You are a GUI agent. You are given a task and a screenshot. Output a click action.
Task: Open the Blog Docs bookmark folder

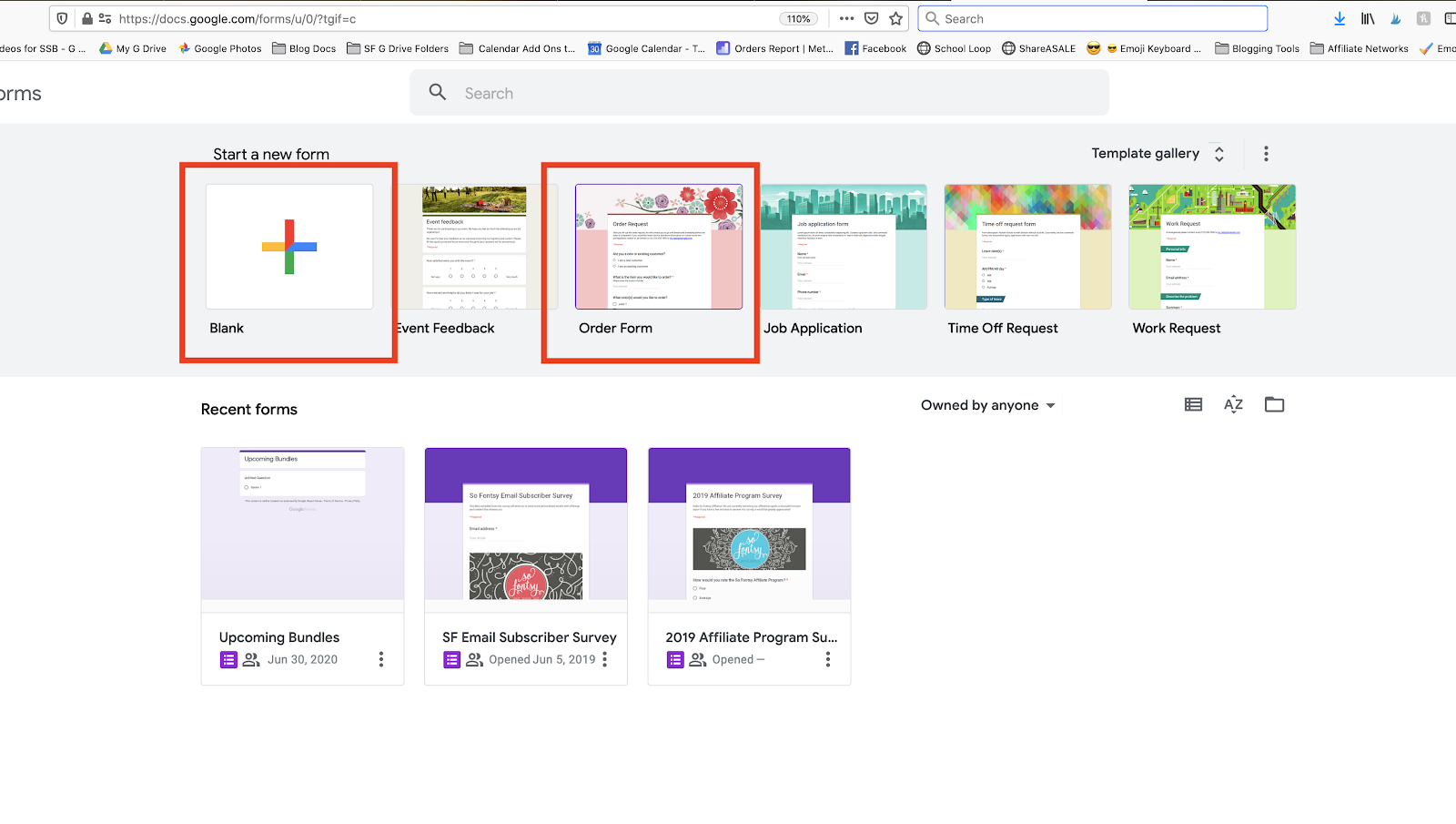pos(304,48)
